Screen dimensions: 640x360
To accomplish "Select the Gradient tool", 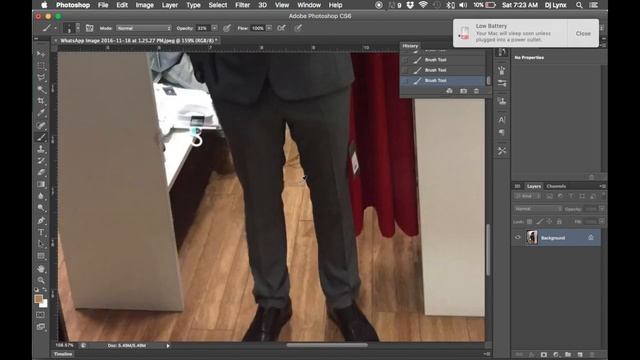I will (41, 184).
